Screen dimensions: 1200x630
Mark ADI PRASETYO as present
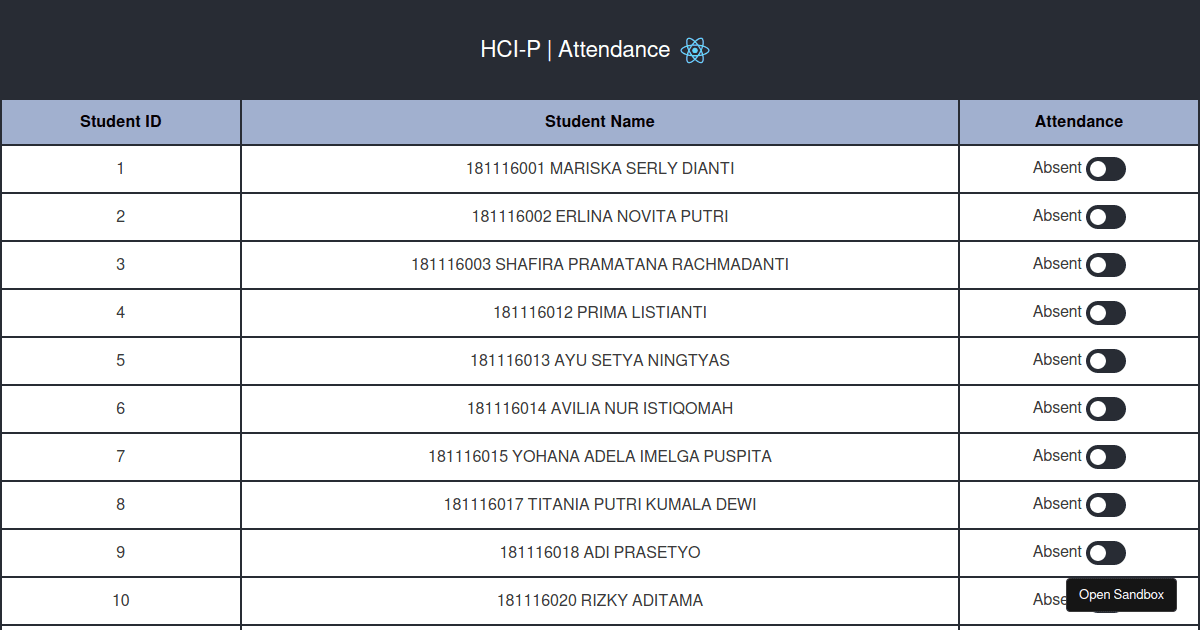1105,552
